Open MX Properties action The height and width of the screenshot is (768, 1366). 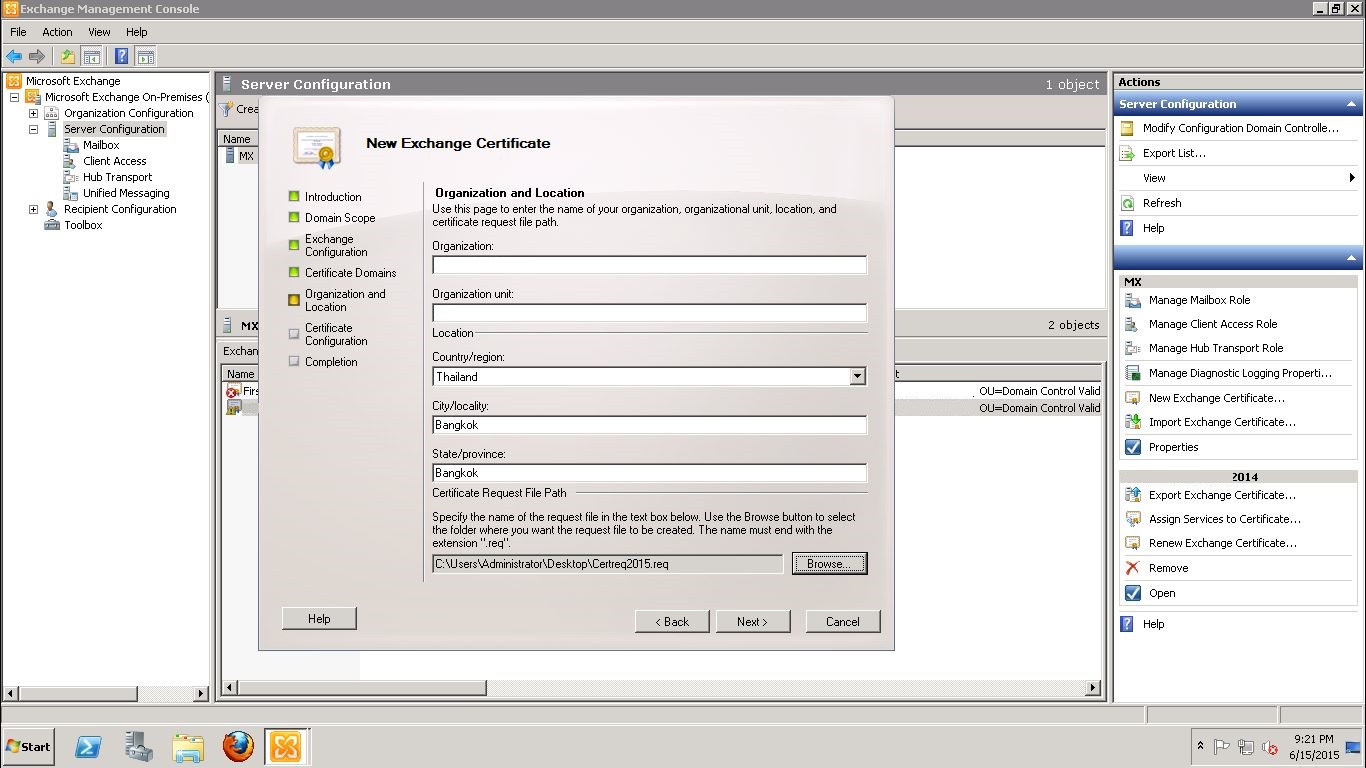[x=1173, y=447]
